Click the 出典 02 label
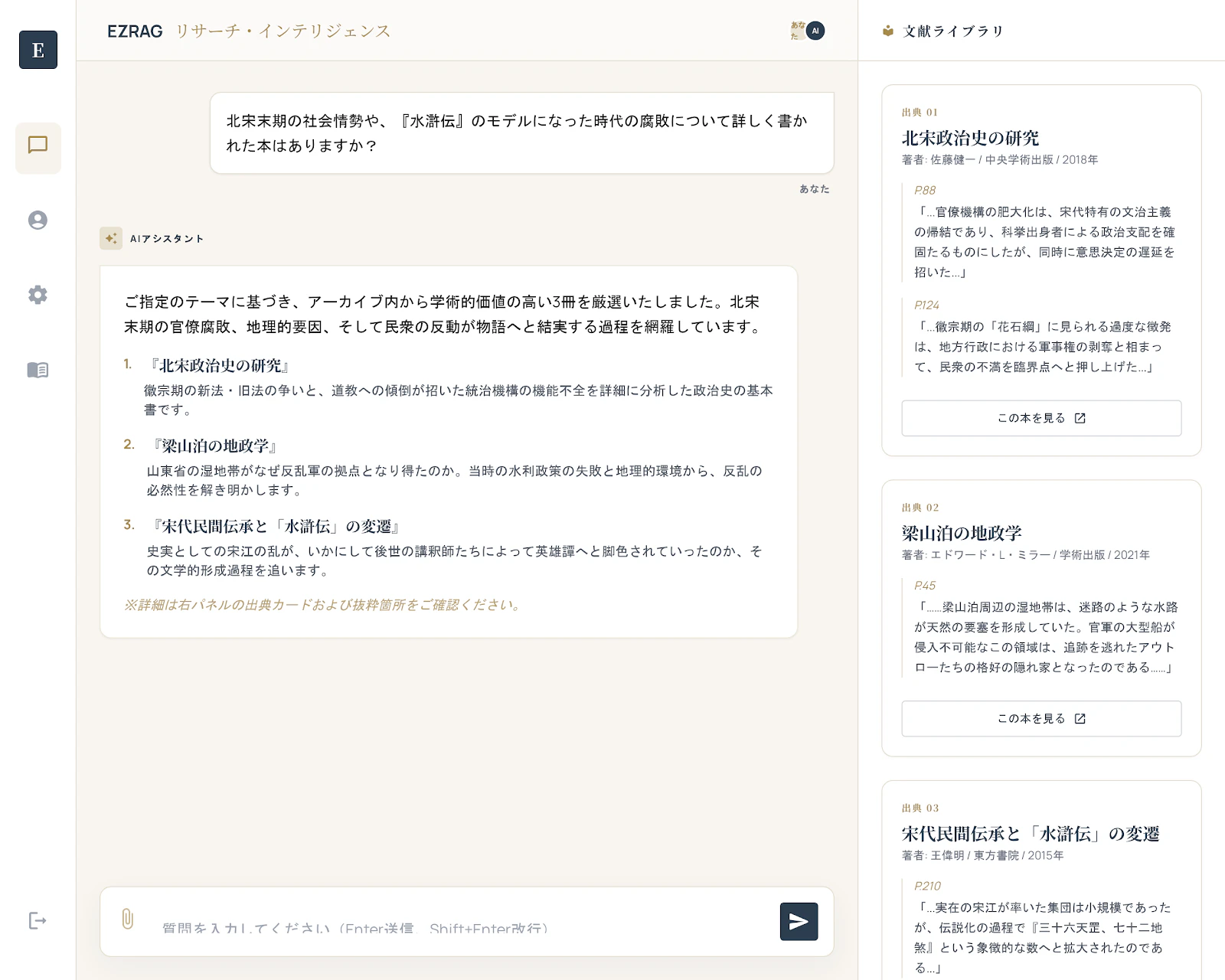1225x980 pixels. (x=920, y=508)
